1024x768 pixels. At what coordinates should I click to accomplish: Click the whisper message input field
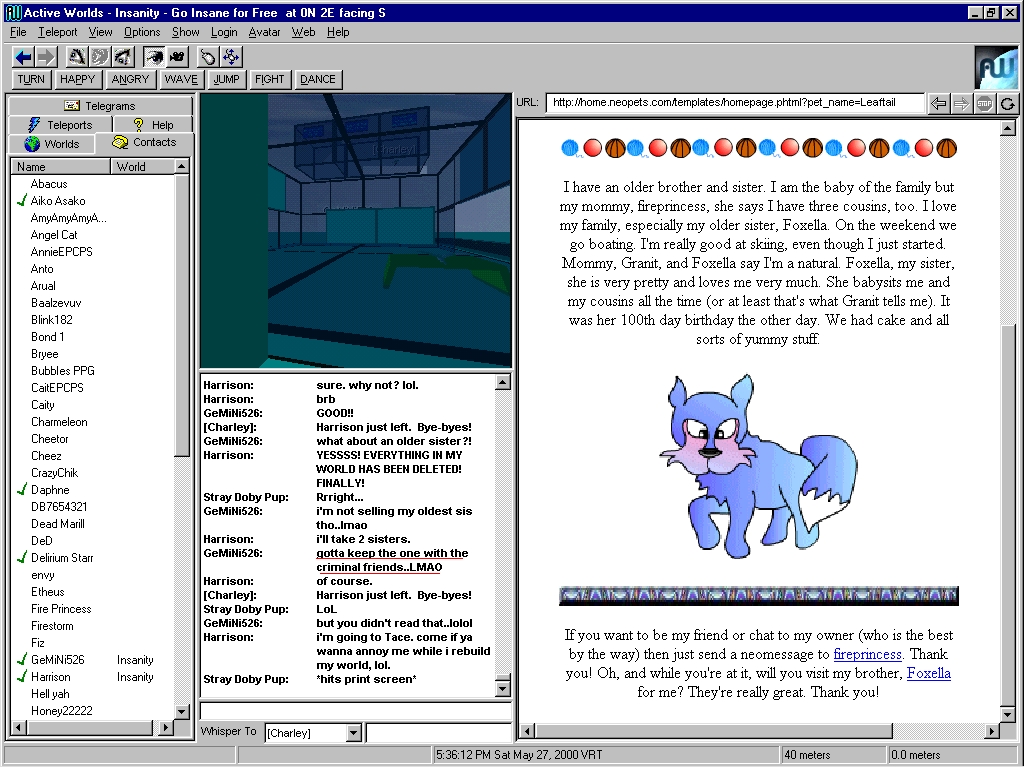click(x=438, y=733)
